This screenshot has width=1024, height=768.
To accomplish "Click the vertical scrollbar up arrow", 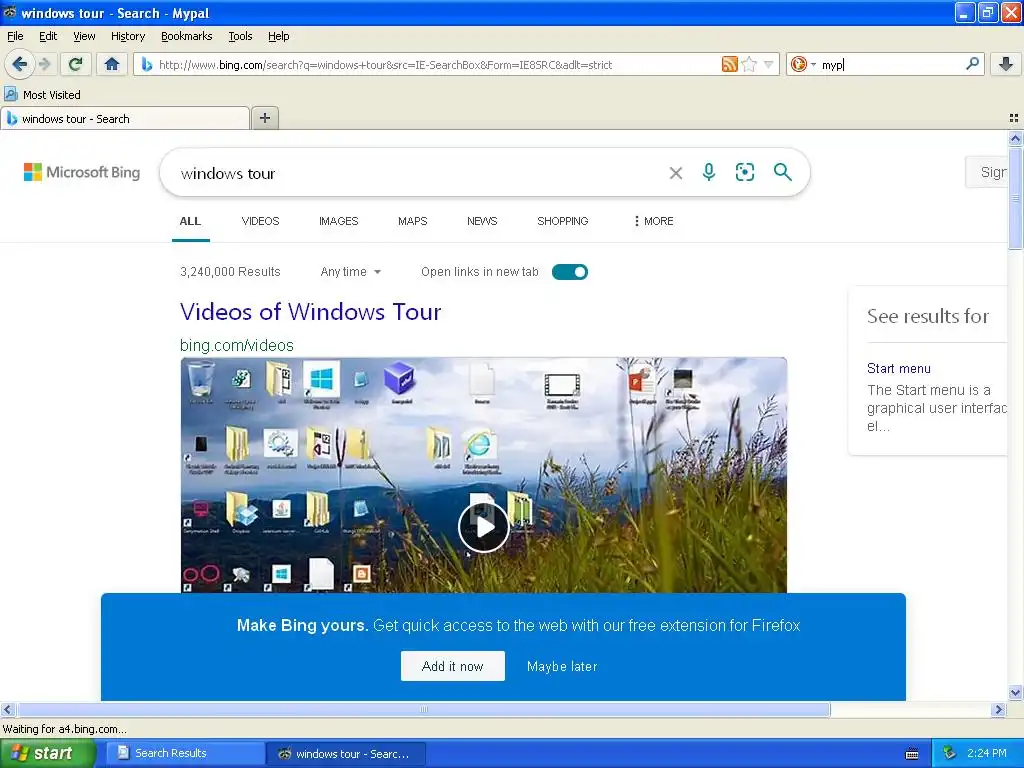I will point(1015,138).
